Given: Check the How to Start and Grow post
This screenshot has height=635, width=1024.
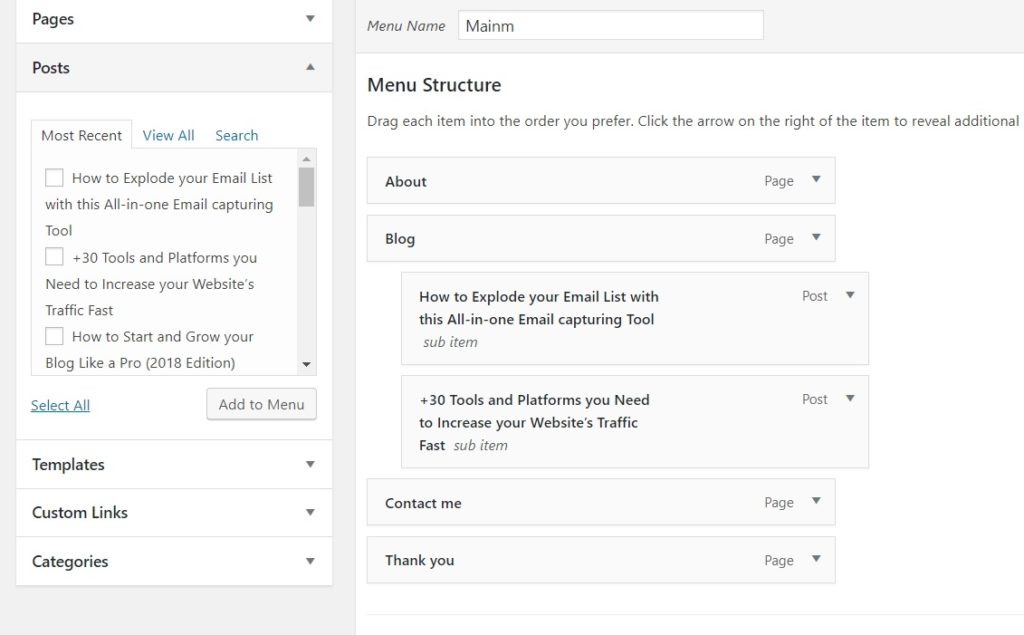Looking at the screenshot, I should [x=55, y=336].
